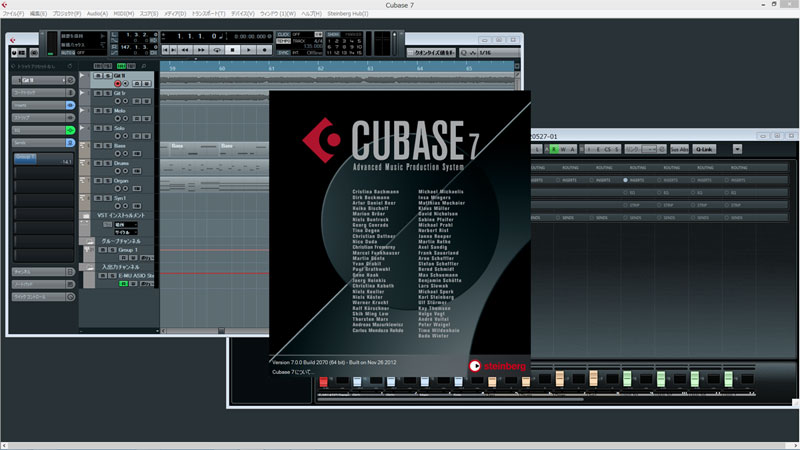The height and width of the screenshot is (450, 800).
Task: Click bar 60 on the project ruler
Action: pyautogui.click(x=222, y=68)
